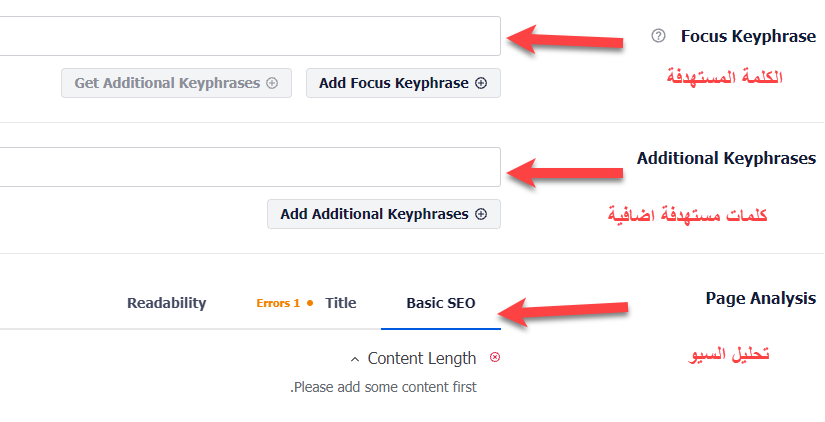Focus the Focus Keyphrase text field
This screenshot has width=825, height=422.
click(x=250, y=36)
